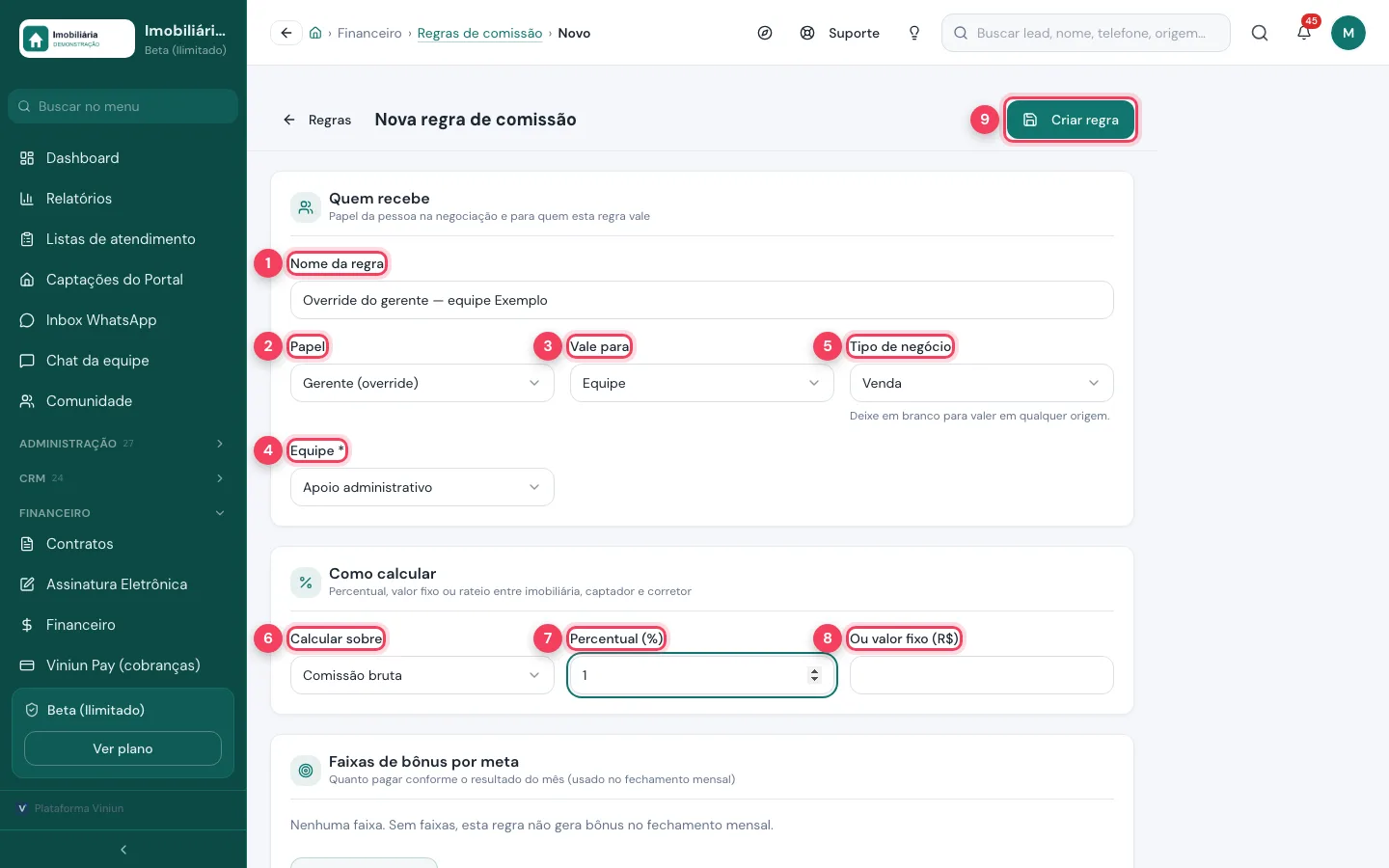This screenshot has height=868, width=1389.
Task: Click the Financeiro breadcrumb
Action: click(x=369, y=33)
